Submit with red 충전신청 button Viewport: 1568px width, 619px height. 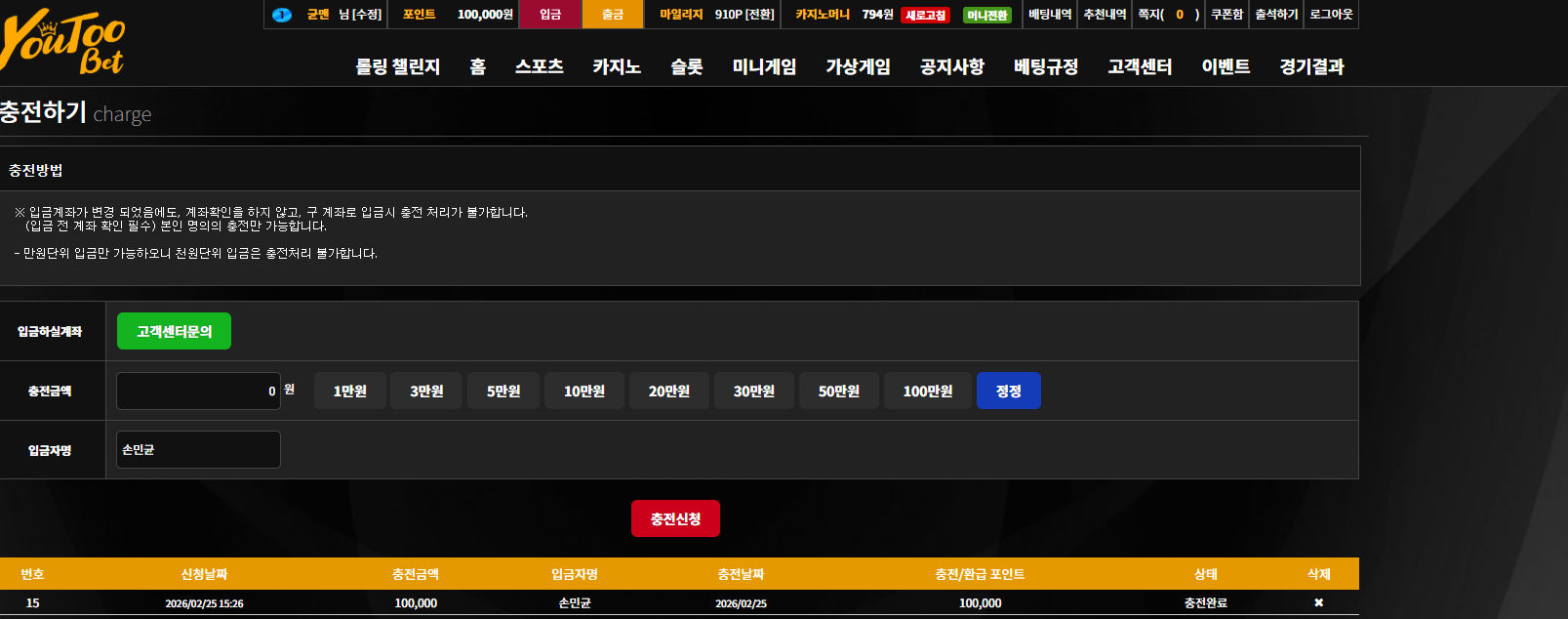[x=675, y=518]
